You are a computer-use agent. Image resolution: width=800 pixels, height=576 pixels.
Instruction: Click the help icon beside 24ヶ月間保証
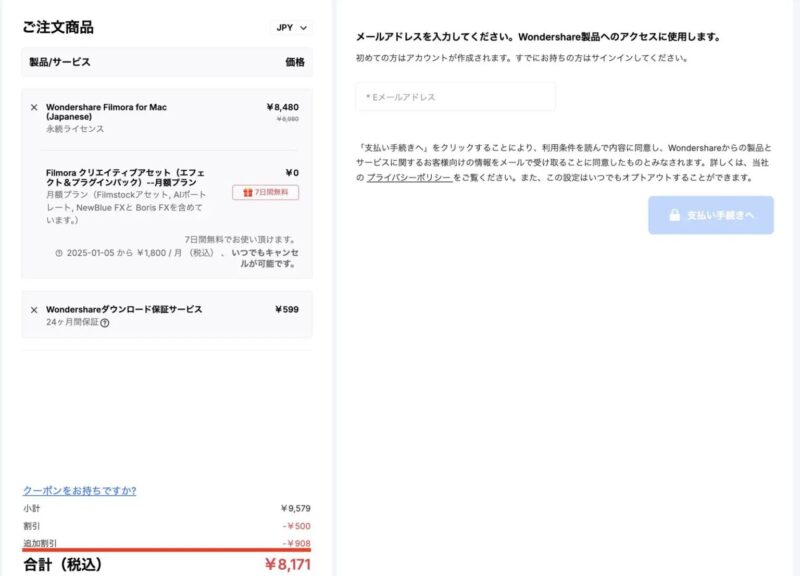point(105,323)
